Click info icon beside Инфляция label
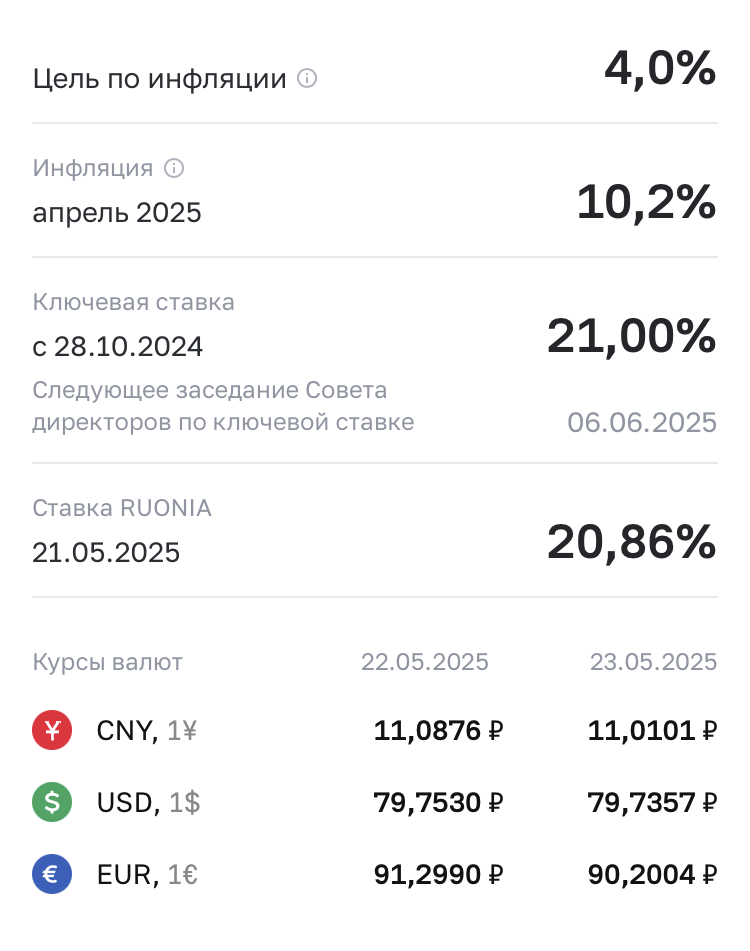This screenshot has width=750, height=951. 174,168
